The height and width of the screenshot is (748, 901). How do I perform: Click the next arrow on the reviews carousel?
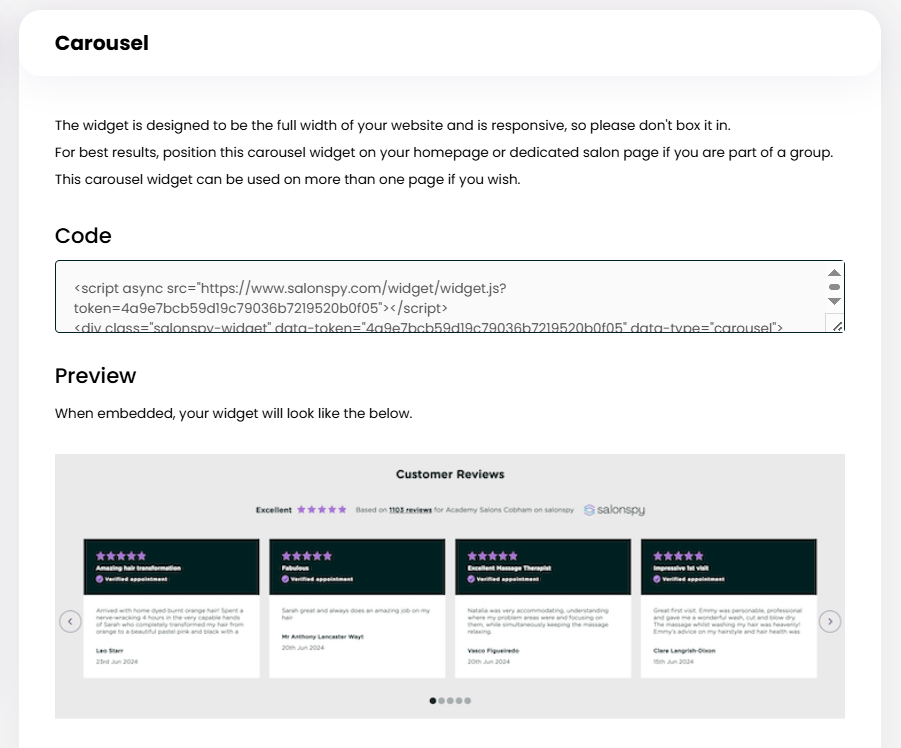[x=829, y=622]
